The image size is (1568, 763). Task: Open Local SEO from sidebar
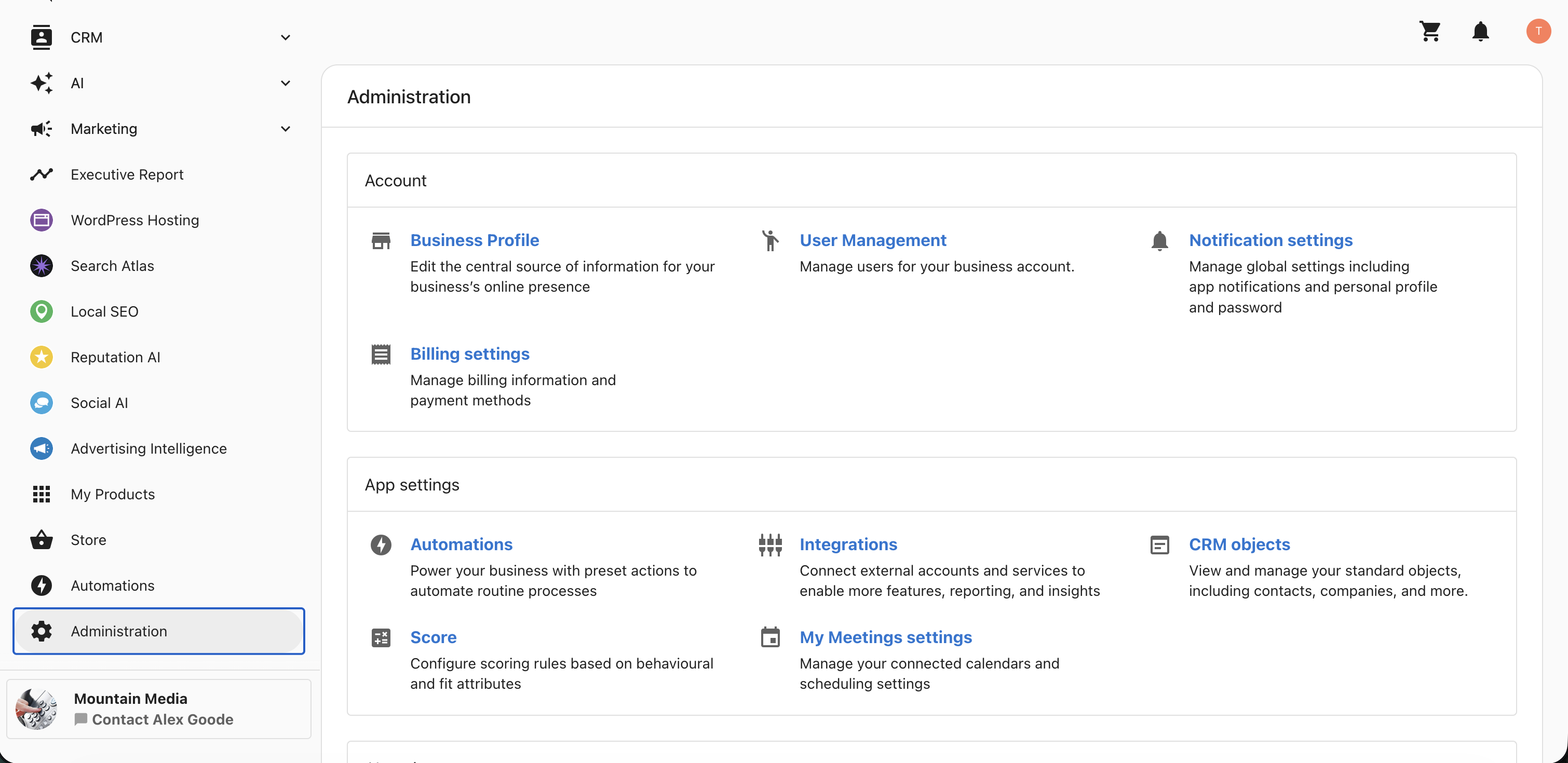click(158, 311)
